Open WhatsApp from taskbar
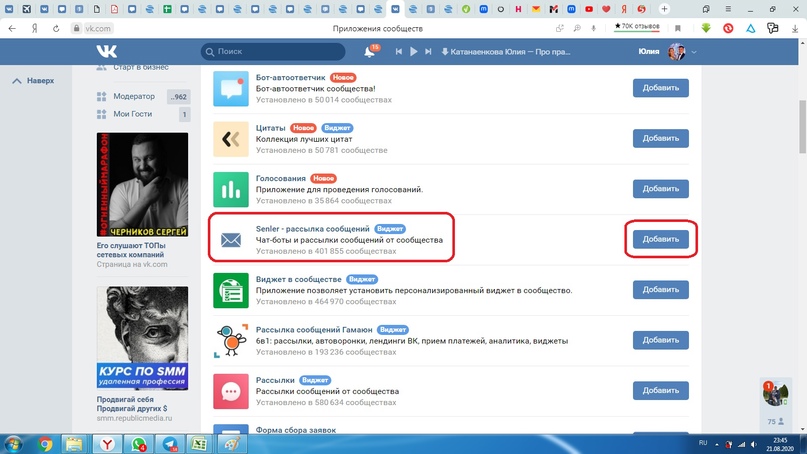The width and height of the screenshot is (807, 454). tap(138, 444)
